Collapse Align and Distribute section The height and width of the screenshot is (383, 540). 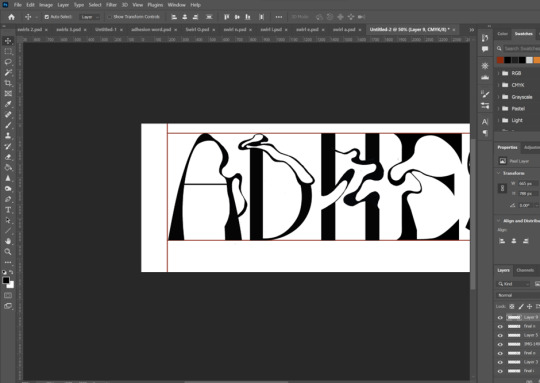tap(499, 221)
